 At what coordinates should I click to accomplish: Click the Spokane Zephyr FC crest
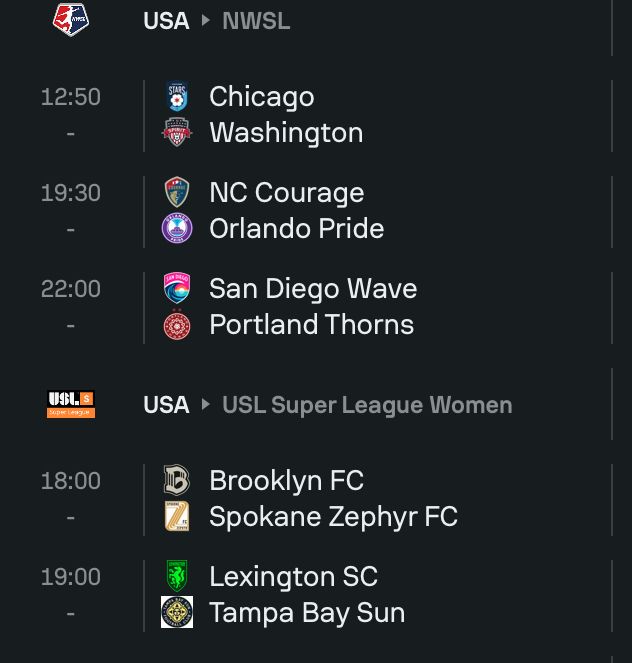coord(177,516)
